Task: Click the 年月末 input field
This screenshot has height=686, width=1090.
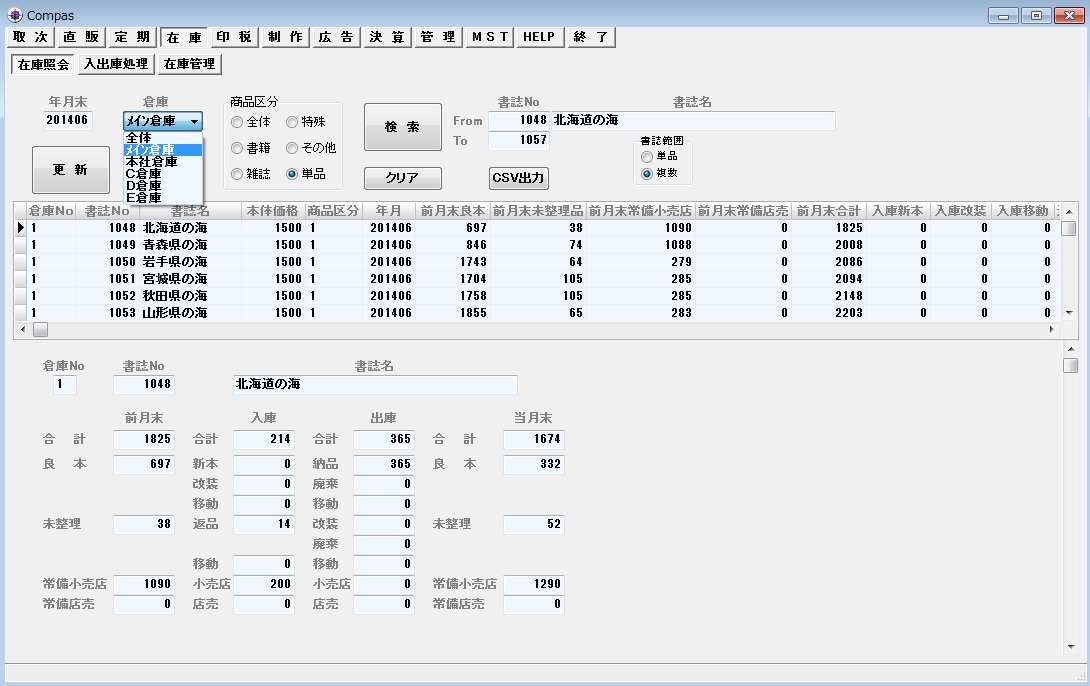Action: click(67, 120)
